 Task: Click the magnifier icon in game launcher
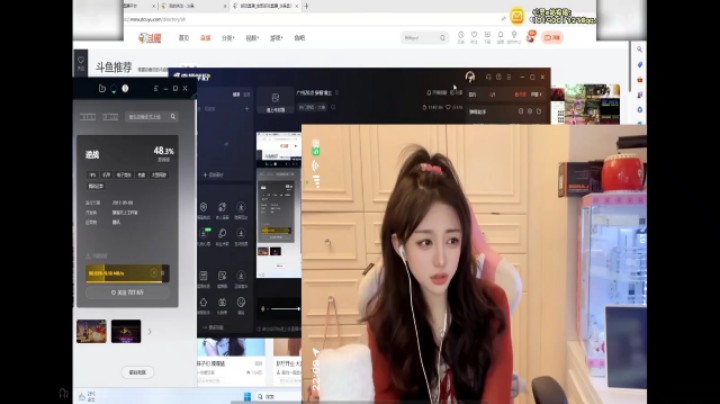(x=173, y=117)
